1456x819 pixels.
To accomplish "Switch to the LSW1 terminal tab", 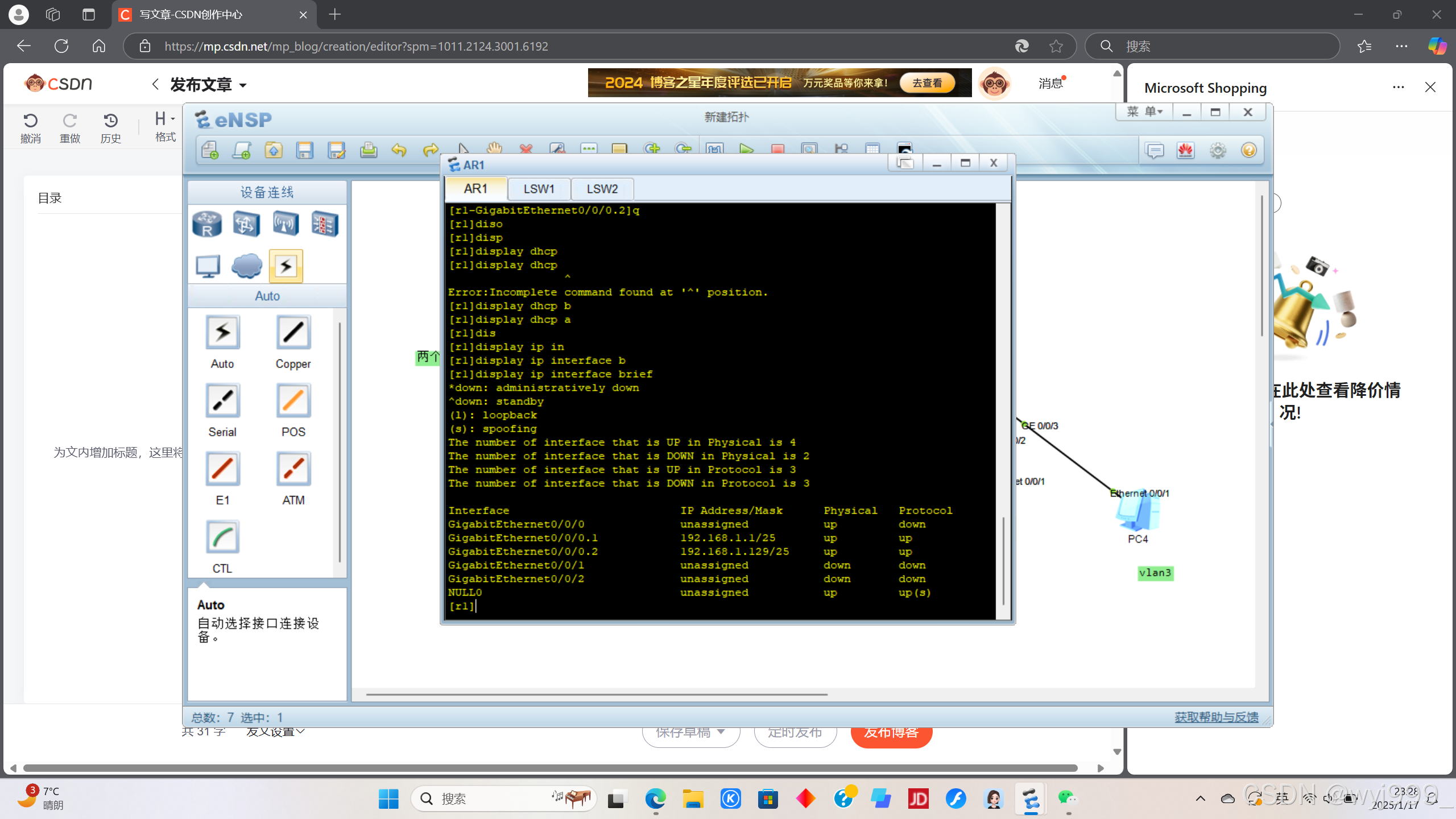I will click(539, 189).
